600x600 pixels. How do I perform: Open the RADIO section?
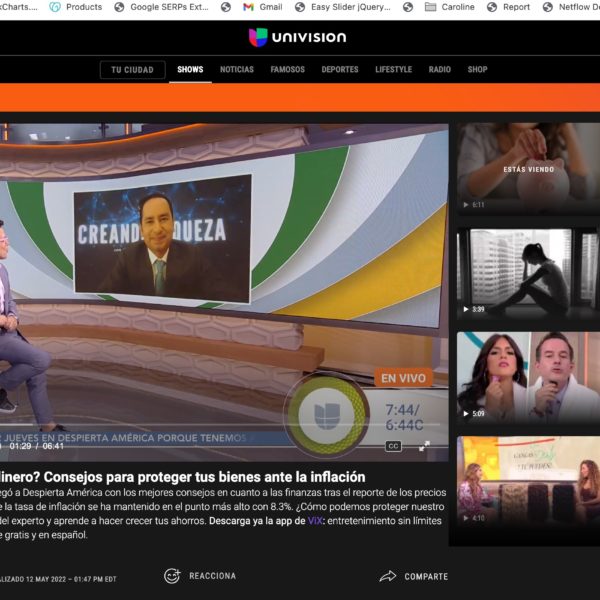click(440, 69)
